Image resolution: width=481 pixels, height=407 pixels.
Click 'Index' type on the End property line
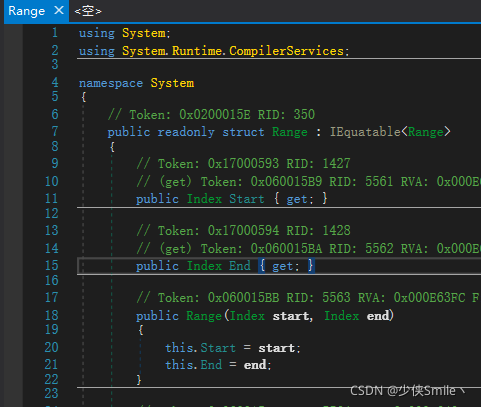pyautogui.click(x=204, y=266)
